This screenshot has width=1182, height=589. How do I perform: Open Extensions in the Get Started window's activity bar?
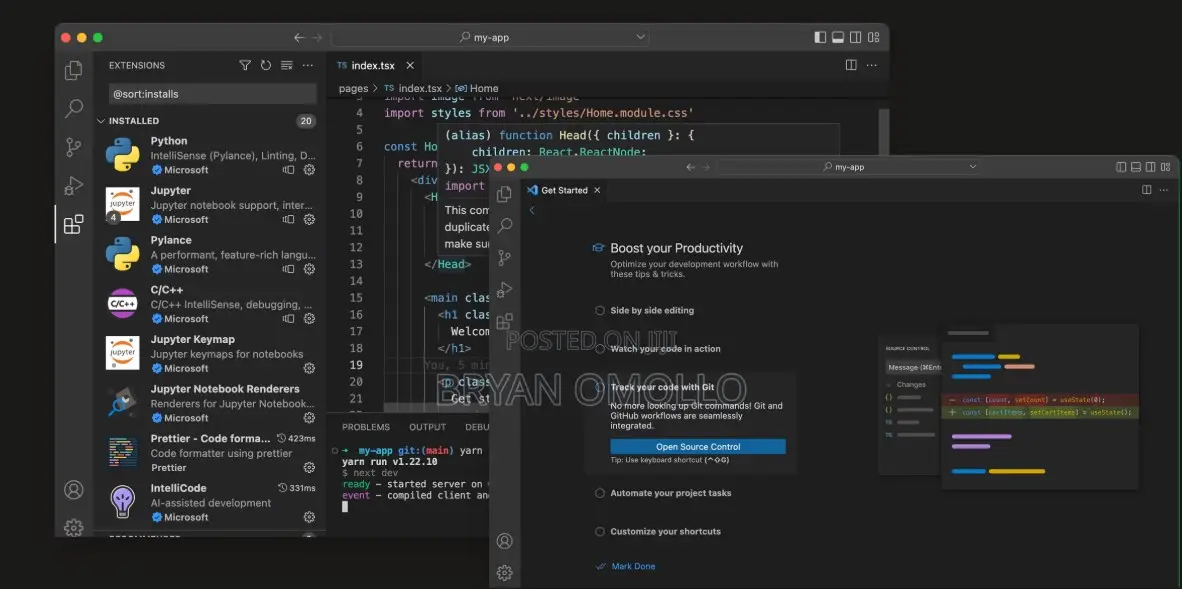505,321
